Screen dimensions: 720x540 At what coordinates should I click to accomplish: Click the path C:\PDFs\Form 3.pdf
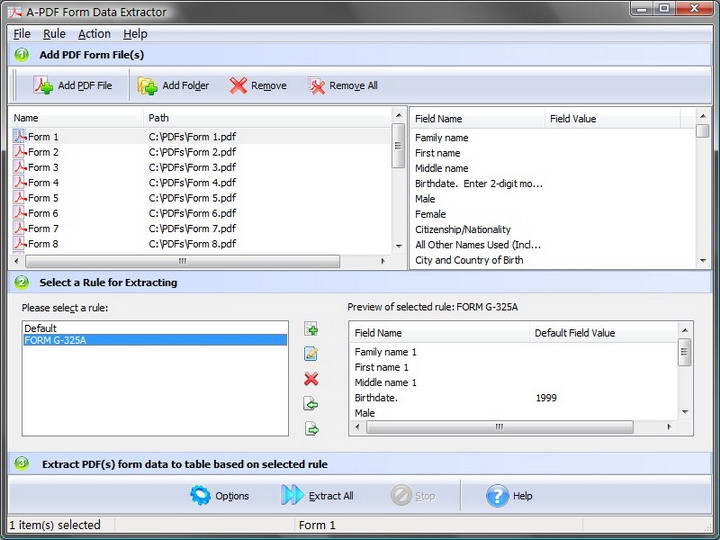coord(192,167)
